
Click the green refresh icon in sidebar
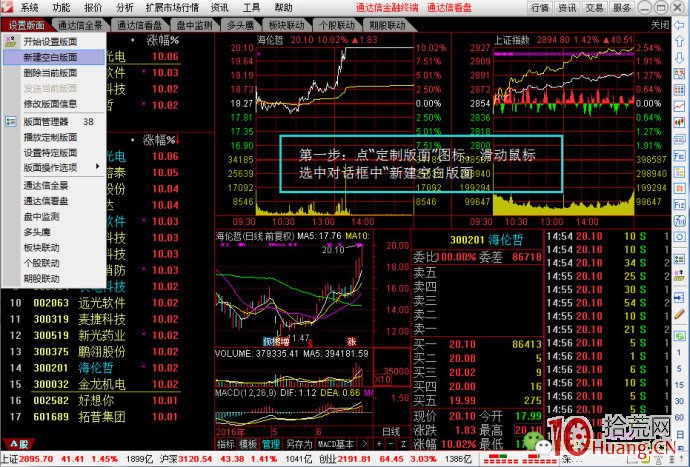679,336
